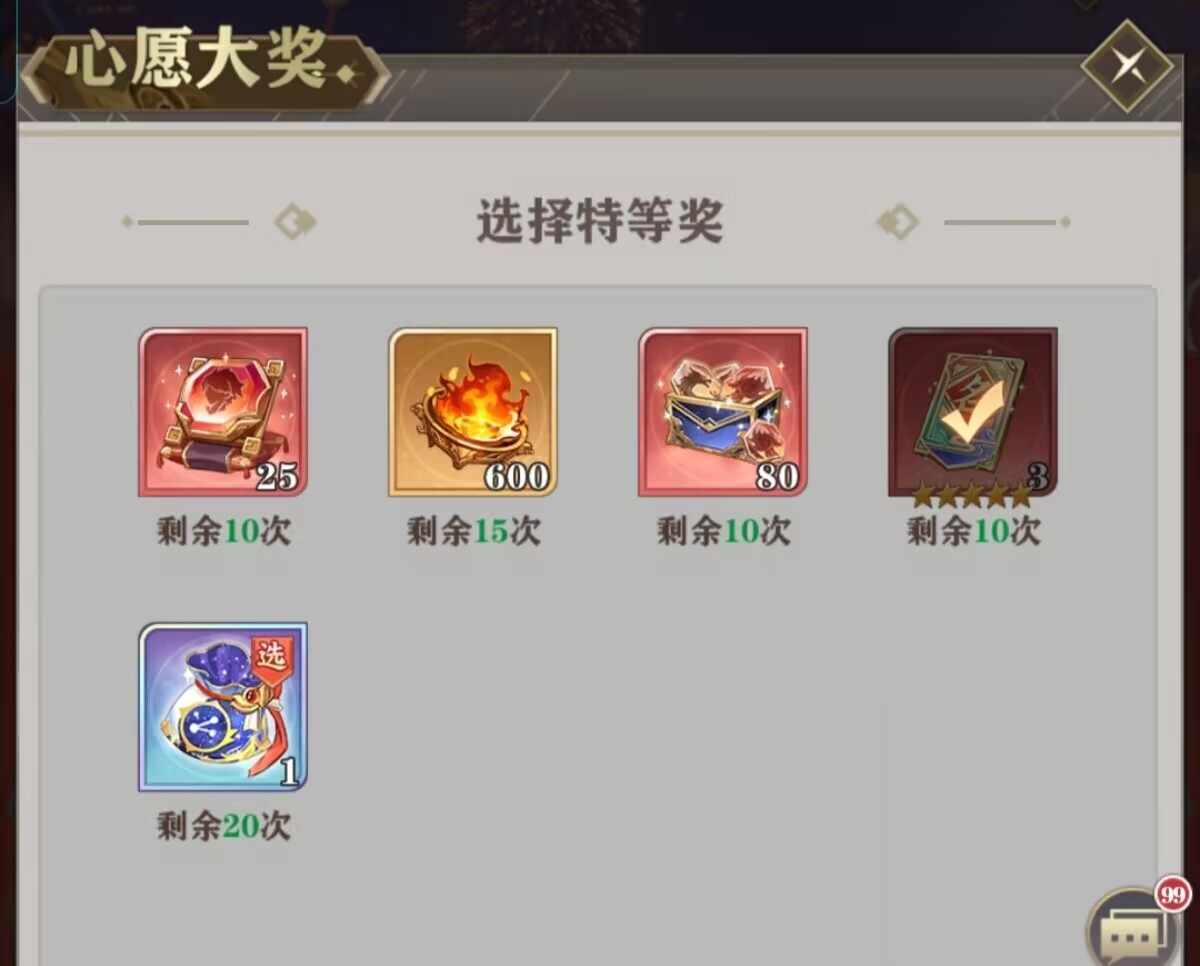Click 剩余15次 under the flame reward
The image size is (1200, 966).
(473, 531)
